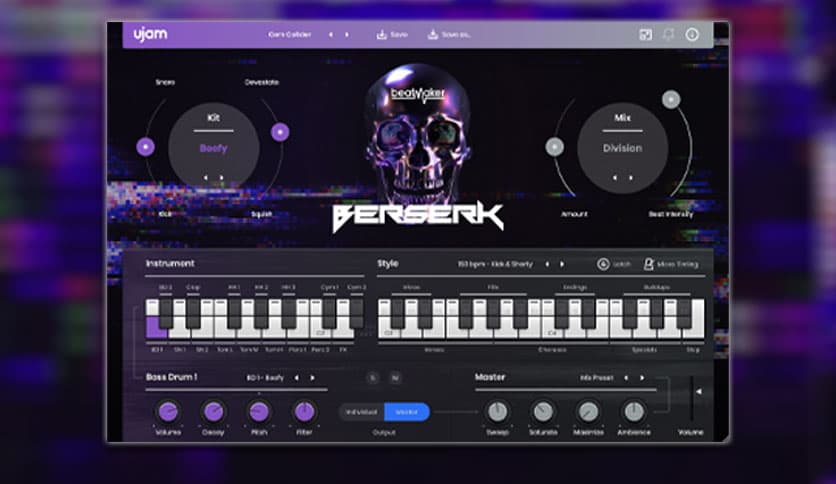Select previous Mix preset in Mix dial
This screenshot has width=836, height=484.
(x=615, y=178)
